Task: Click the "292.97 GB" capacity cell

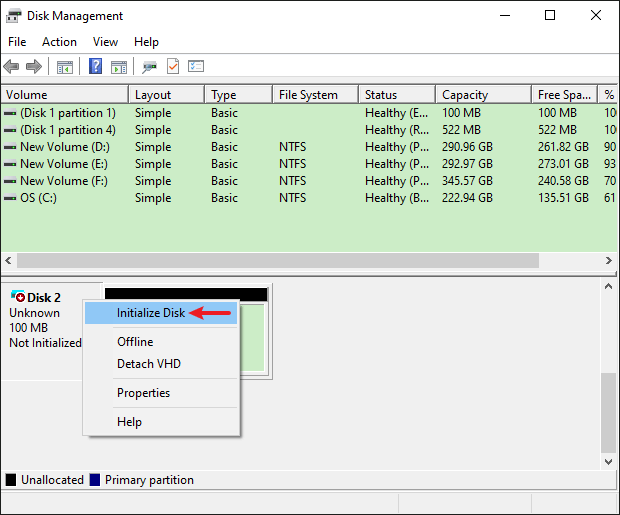Action: tap(467, 164)
